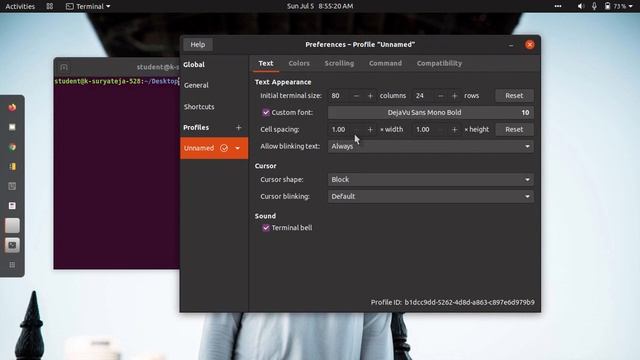The width and height of the screenshot is (640, 360).
Task: Open the Cursor shape dropdown
Action: point(431,180)
